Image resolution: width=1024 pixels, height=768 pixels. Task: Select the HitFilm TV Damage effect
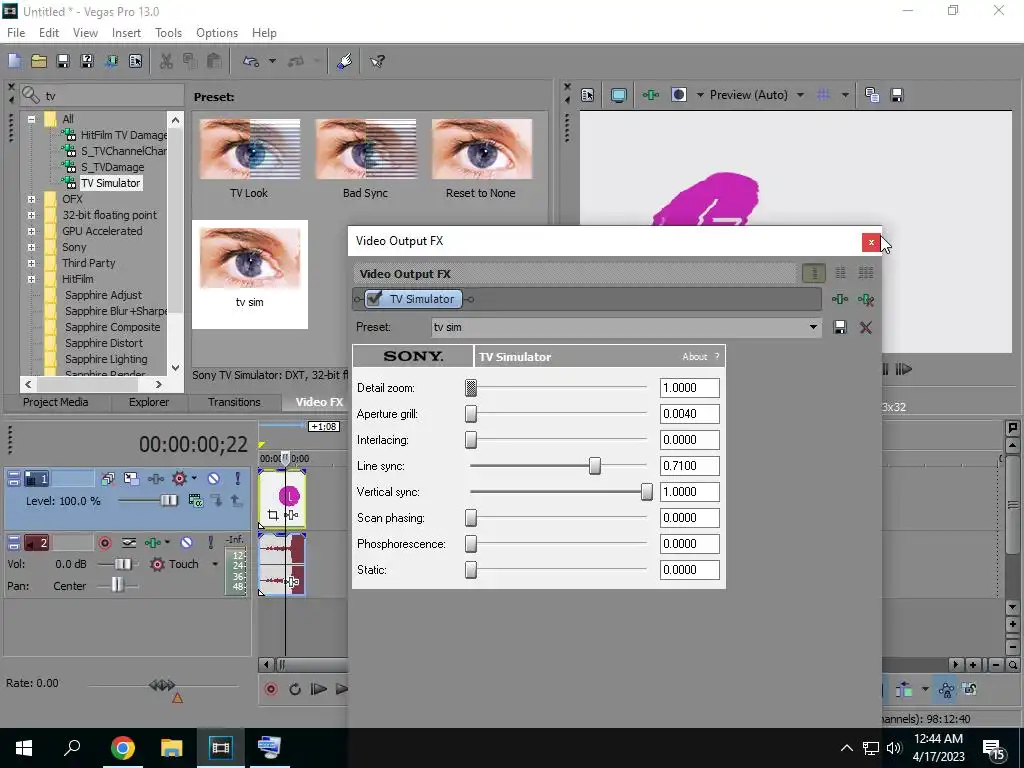123,135
